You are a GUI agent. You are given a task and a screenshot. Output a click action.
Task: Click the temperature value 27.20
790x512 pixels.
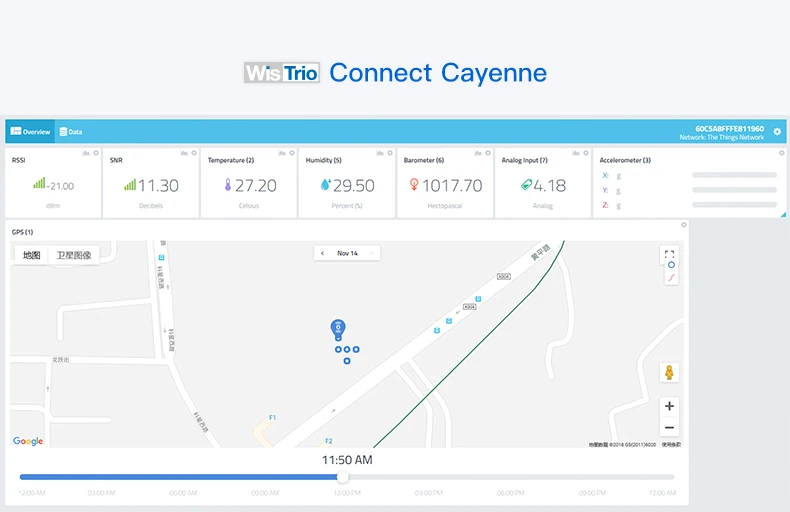point(256,185)
